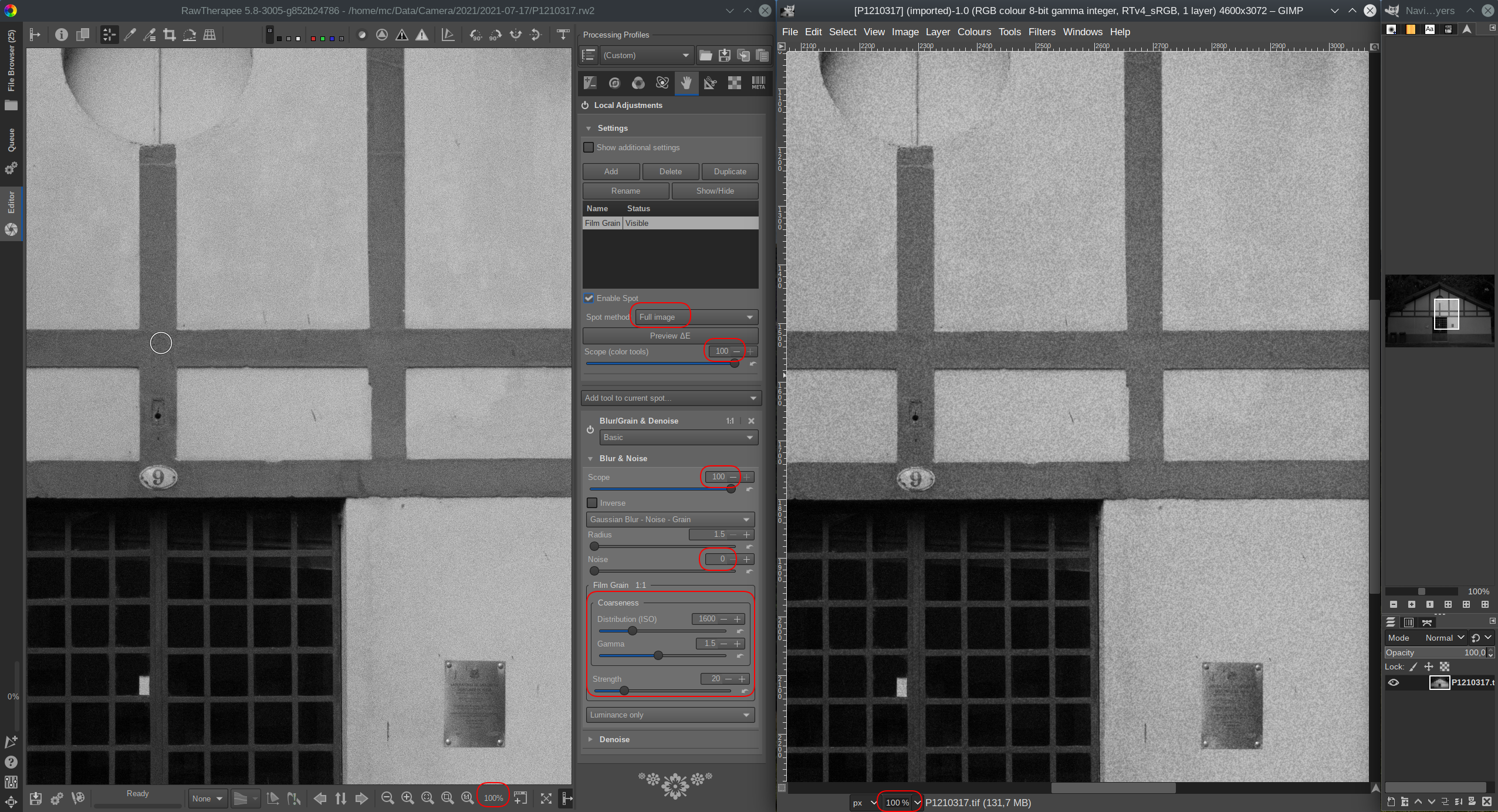Screen dimensions: 1498x812
Task: Open the Spot method dropdown
Action: point(696,317)
